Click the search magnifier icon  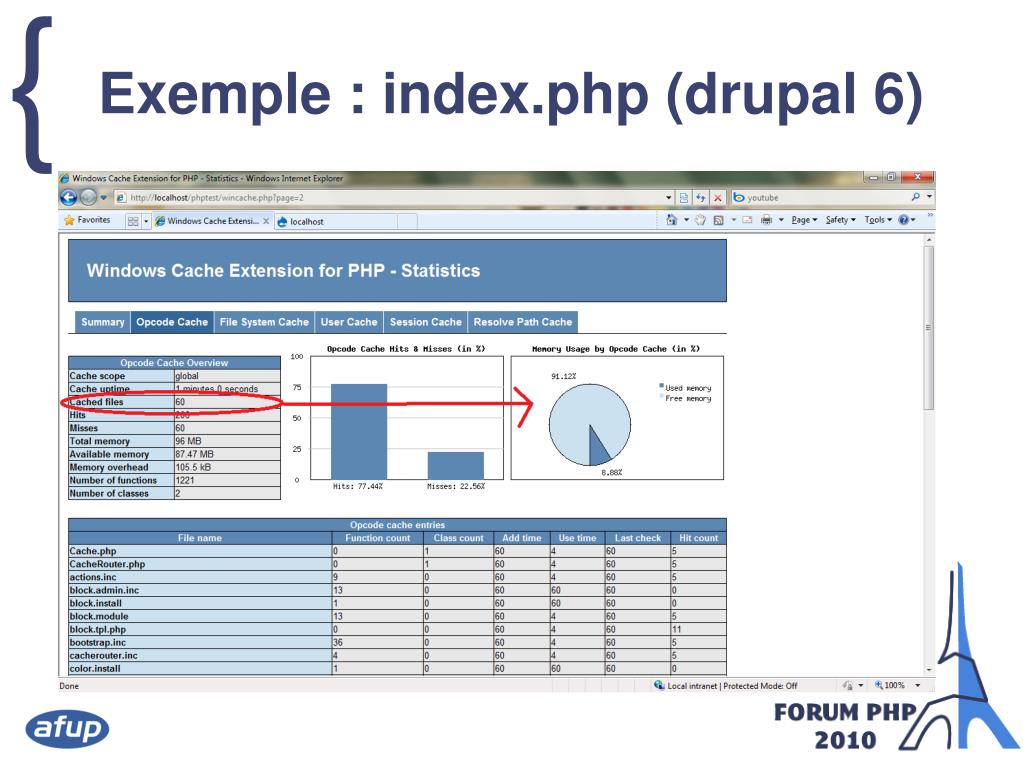point(916,197)
